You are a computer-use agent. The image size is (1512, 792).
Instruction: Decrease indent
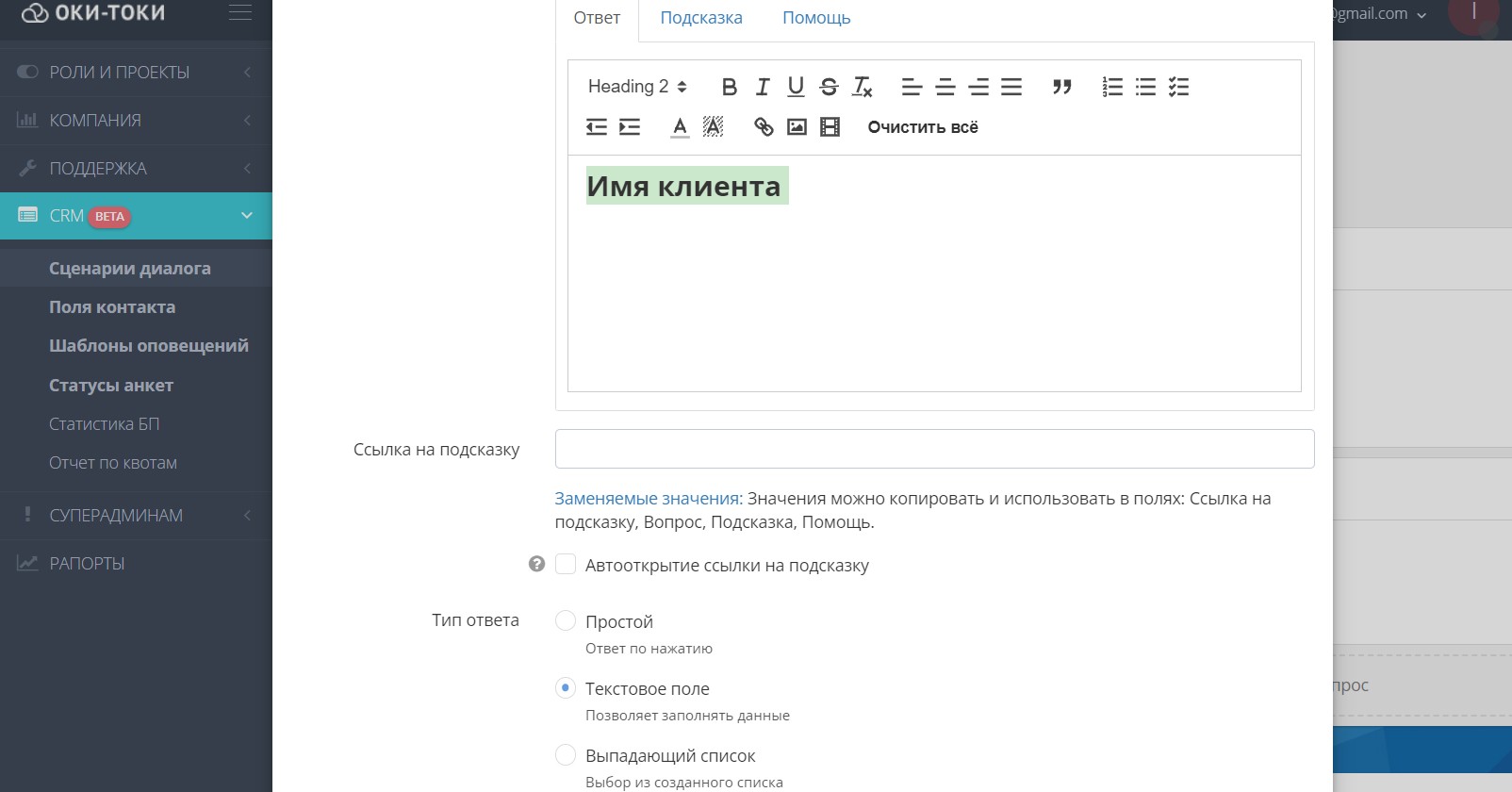[597, 126]
